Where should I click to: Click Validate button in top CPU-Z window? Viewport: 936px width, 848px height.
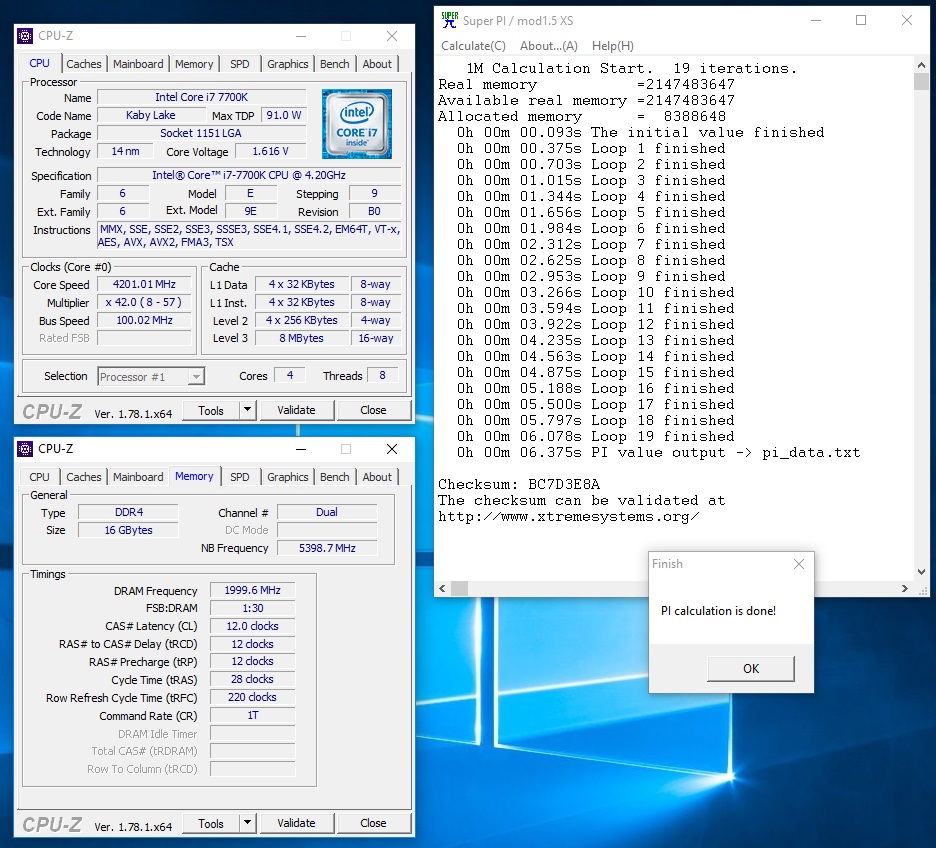[x=297, y=410]
